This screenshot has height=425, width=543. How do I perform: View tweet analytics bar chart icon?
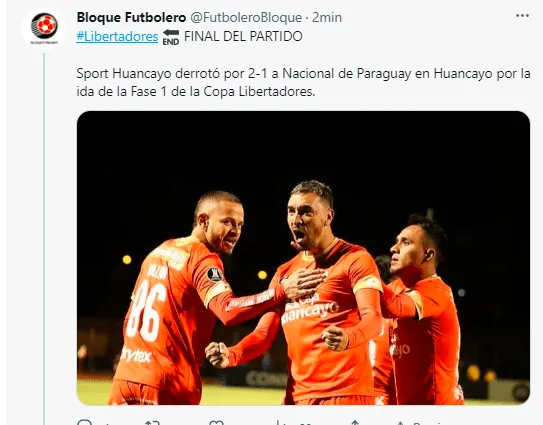(281, 422)
